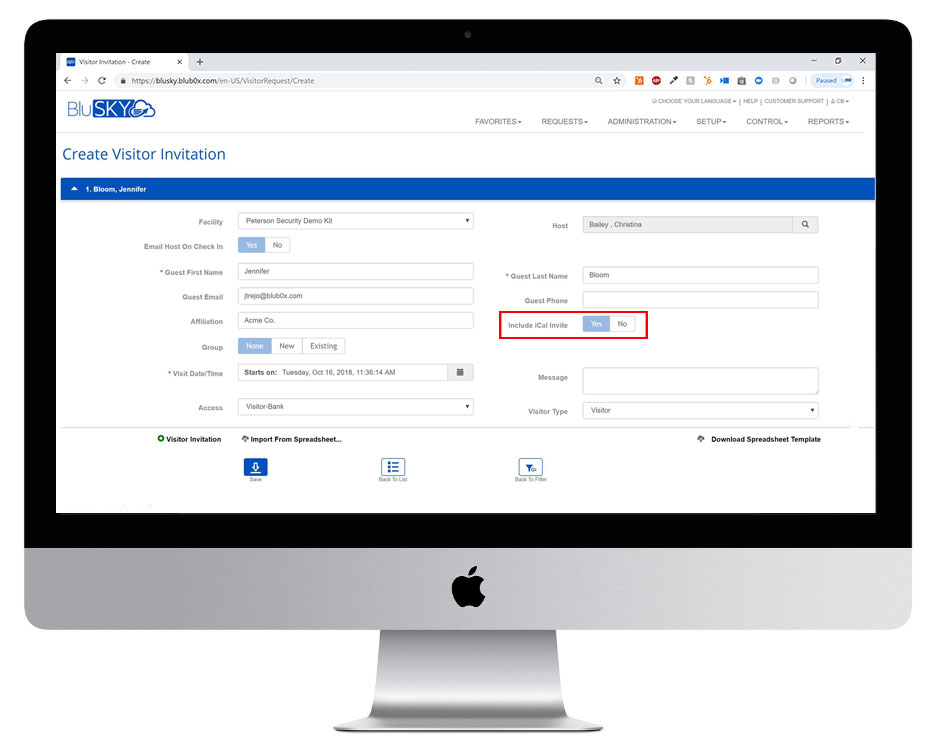Open the Access dropdown

(355, 407)
